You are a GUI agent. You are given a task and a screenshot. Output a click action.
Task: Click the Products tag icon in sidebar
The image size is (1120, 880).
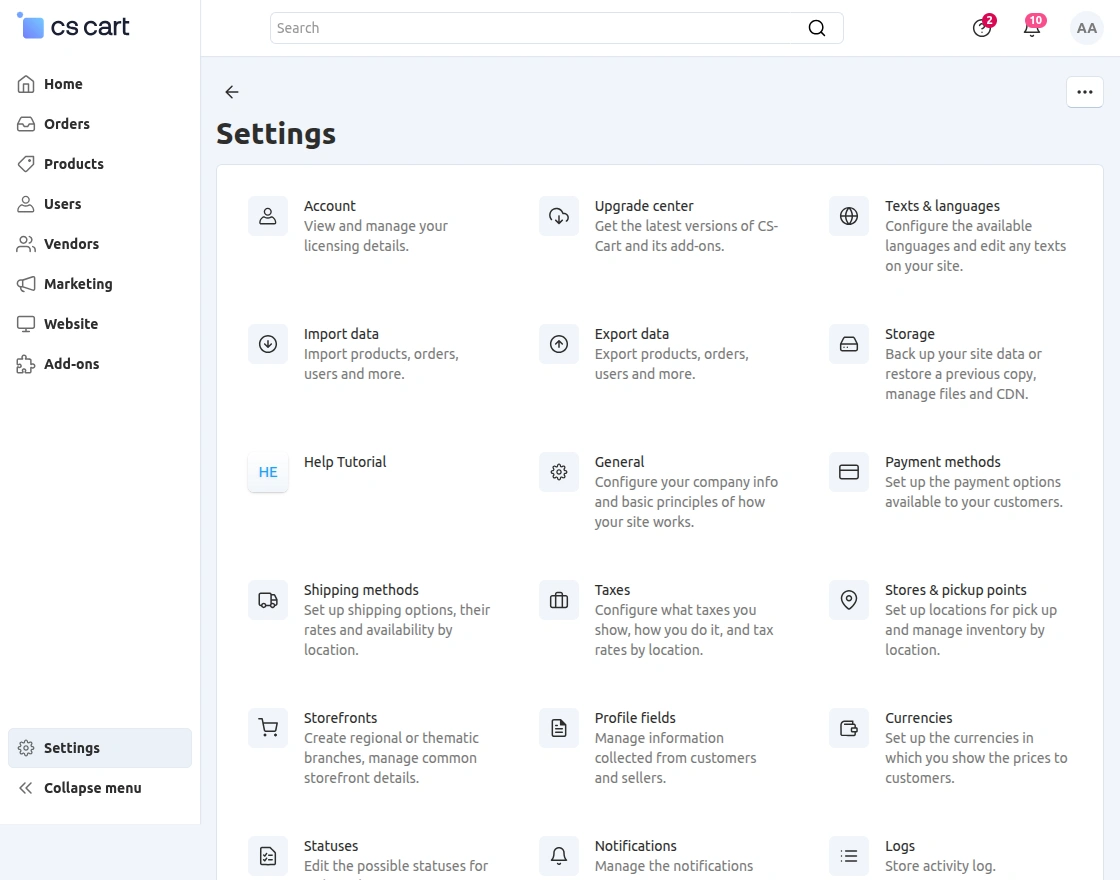pos(26,164)
